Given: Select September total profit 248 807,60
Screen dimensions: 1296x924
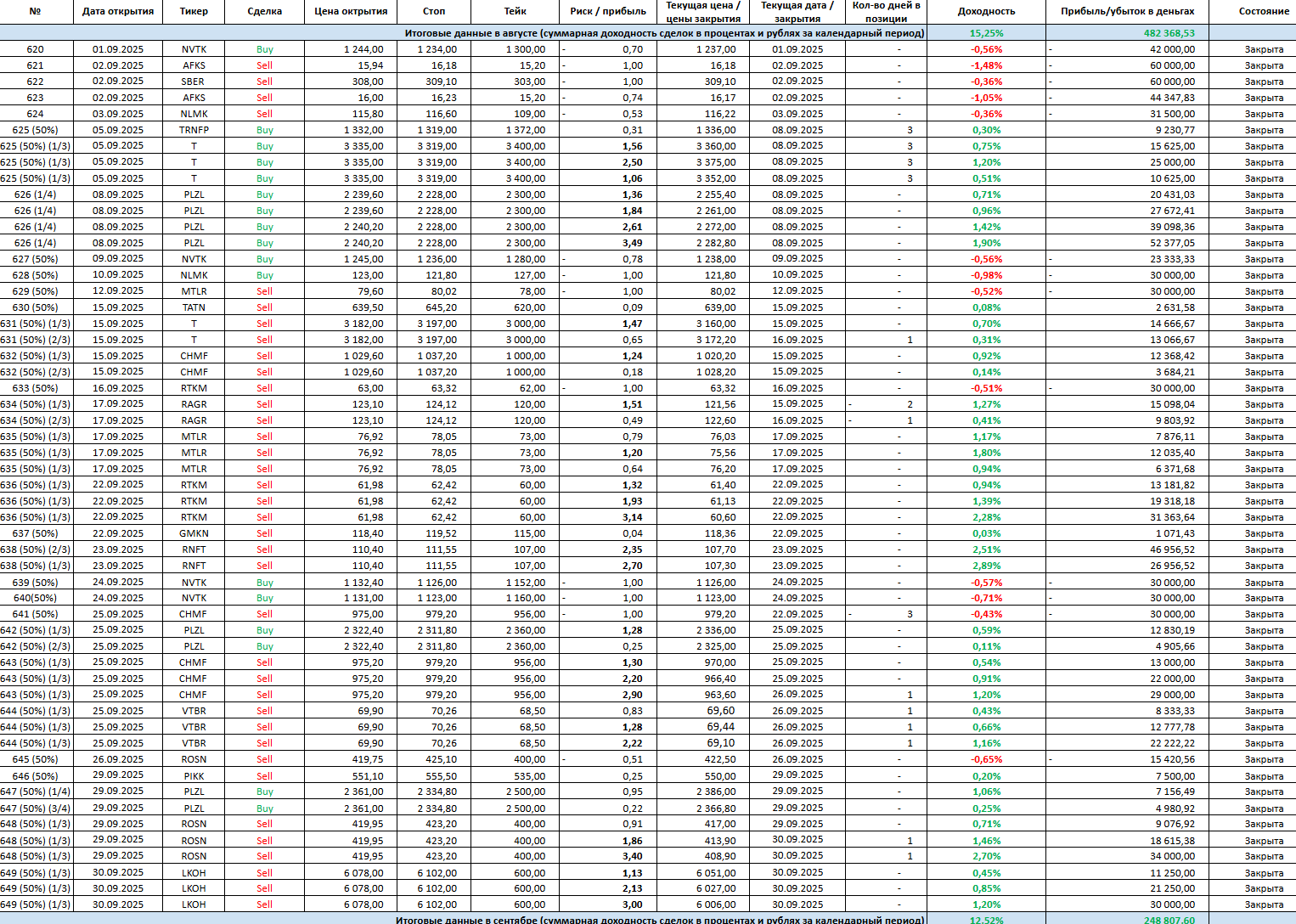Looking at the screenshot, I should 1169,920.
